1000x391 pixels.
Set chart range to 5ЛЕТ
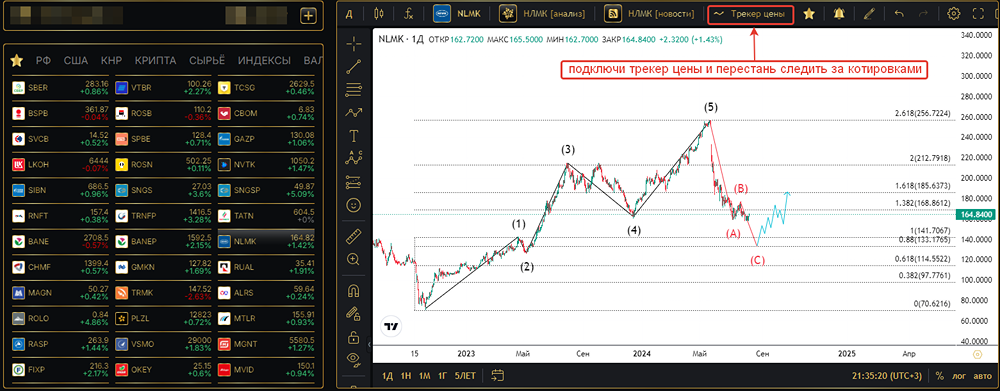coord(465,376)
